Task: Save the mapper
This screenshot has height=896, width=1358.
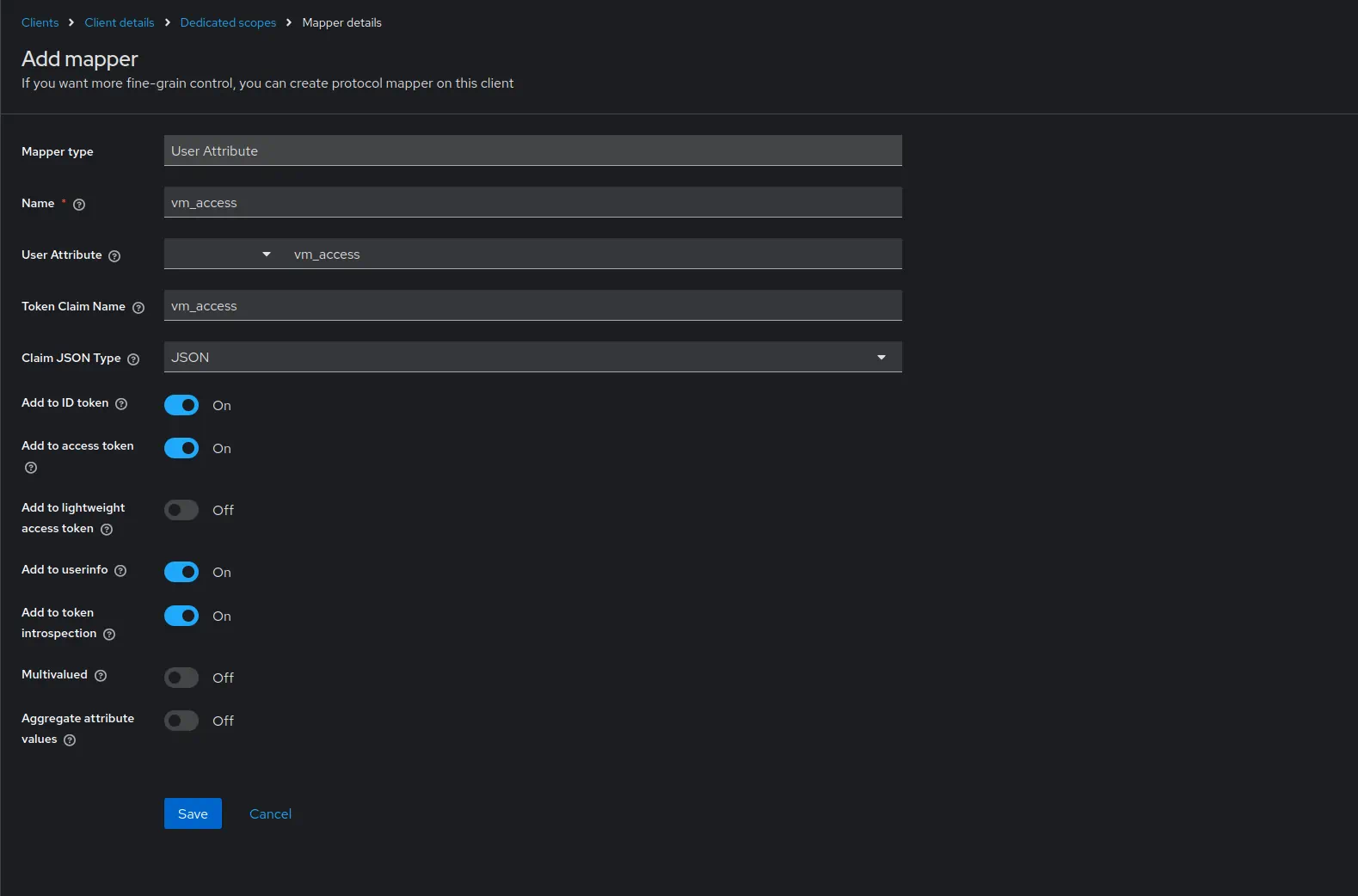Action: (x=193, y=813)
